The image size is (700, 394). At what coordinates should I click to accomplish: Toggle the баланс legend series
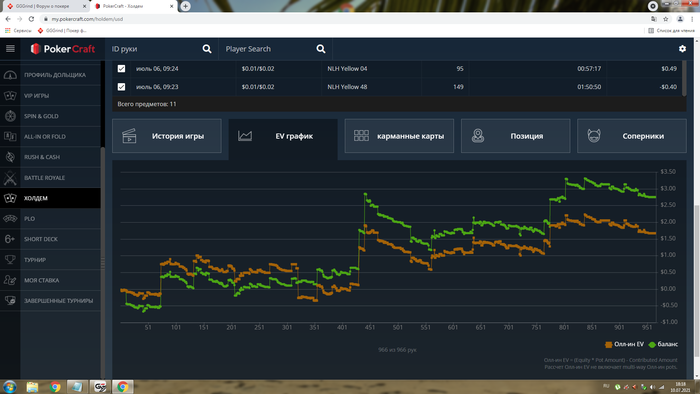click(663, 344)
